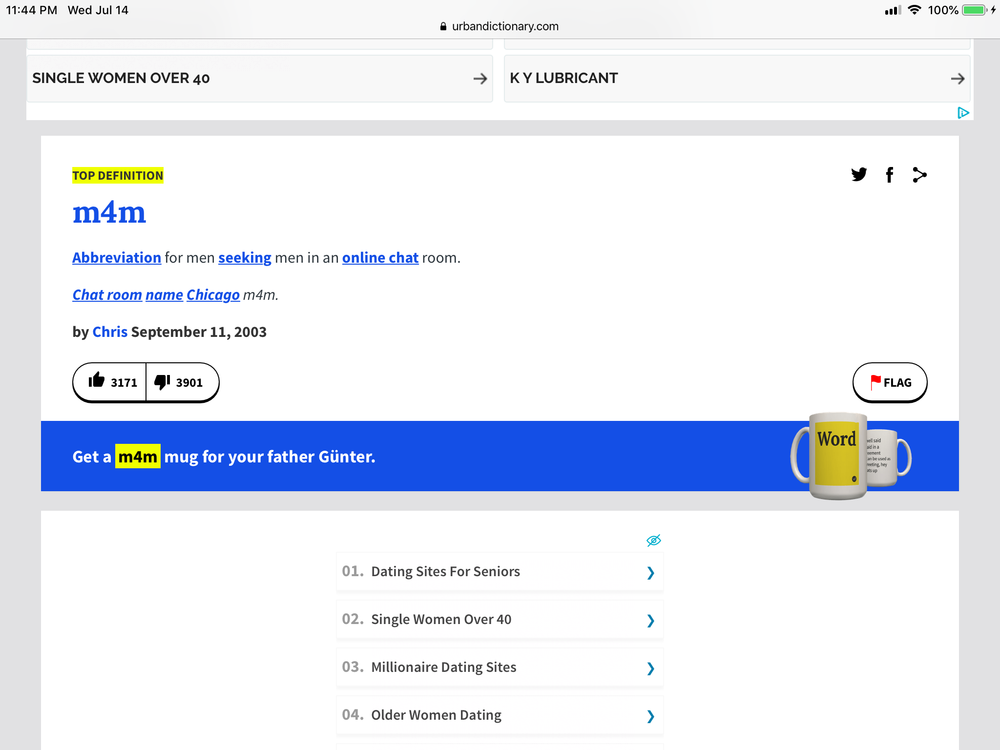Open Dating Sites For Seniors arrow
1000x750 pixels.
[x=650, y=573]
